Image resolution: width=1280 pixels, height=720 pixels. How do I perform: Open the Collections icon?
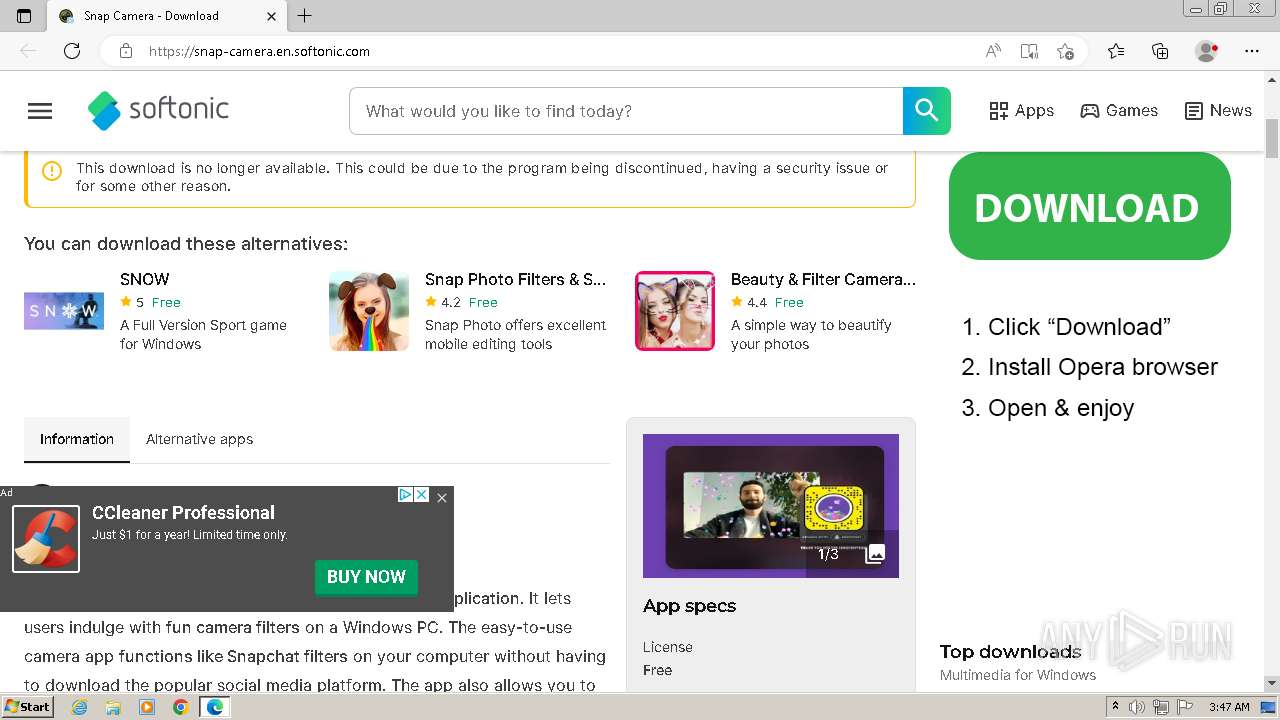[1160, 51]
